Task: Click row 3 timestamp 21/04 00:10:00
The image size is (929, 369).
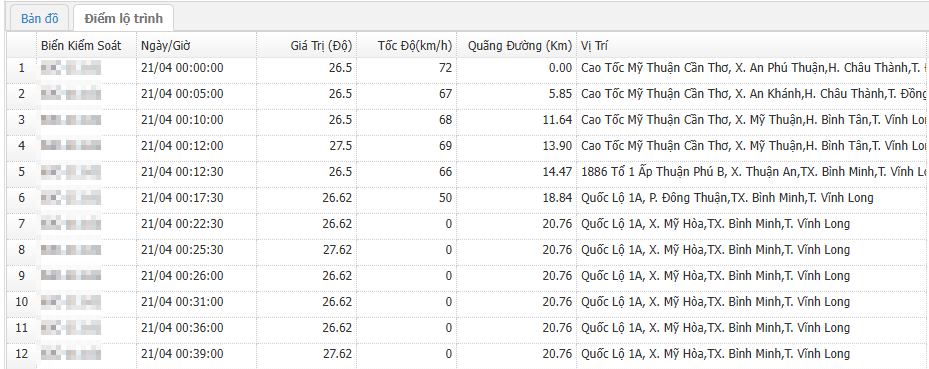Action: coord(182,120)
